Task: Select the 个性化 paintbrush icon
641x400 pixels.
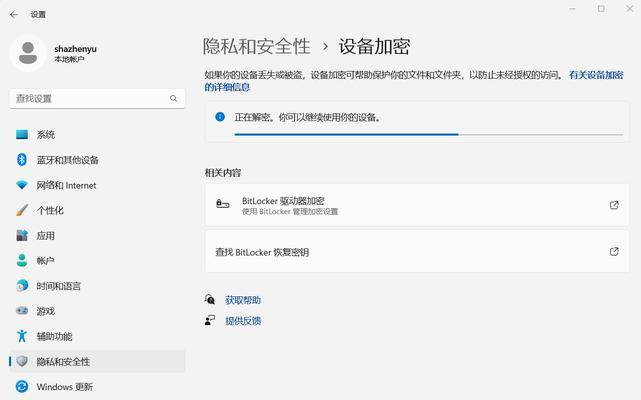Action: click(x=22, y=210)
